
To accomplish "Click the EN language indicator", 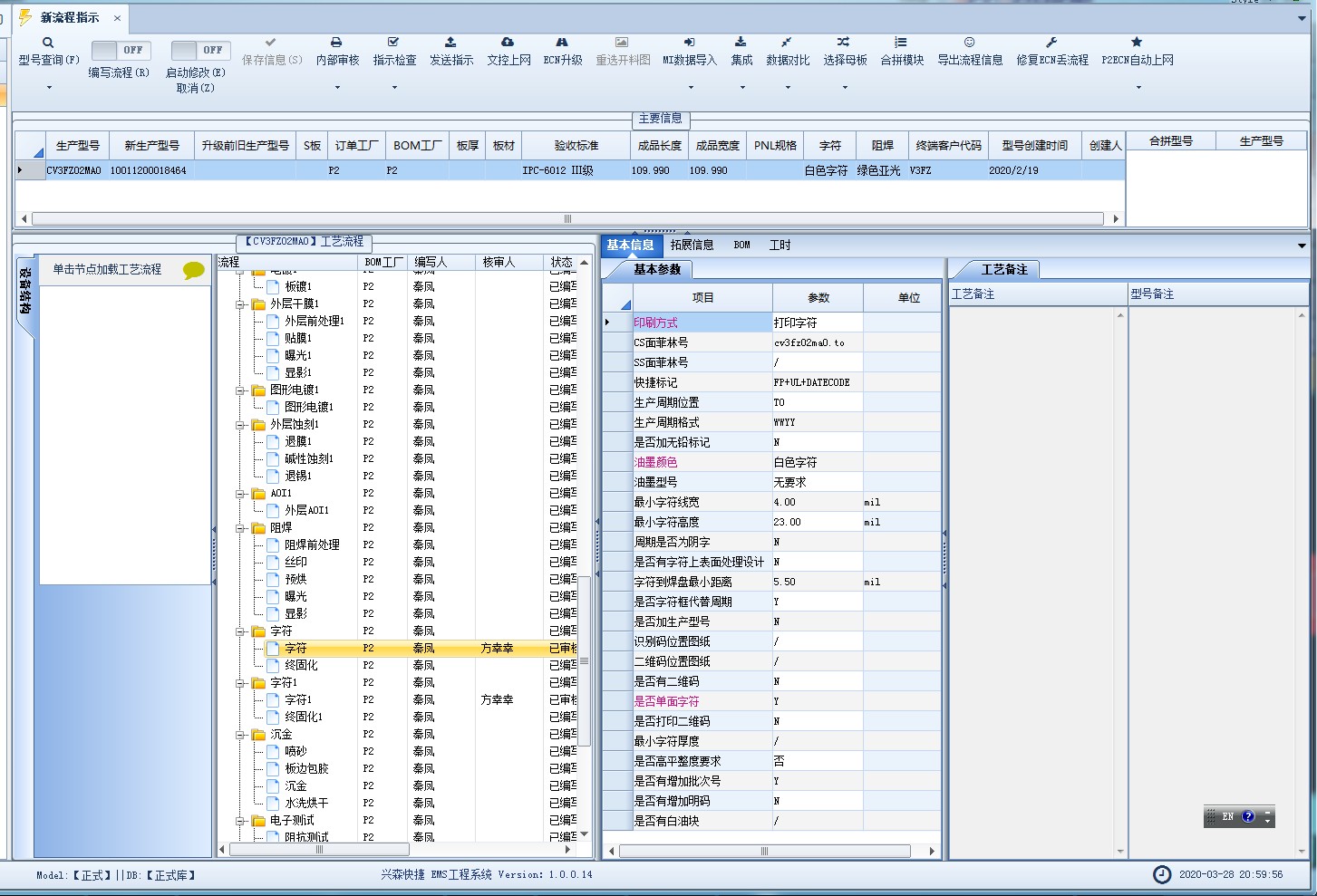I will [1227, 816].
